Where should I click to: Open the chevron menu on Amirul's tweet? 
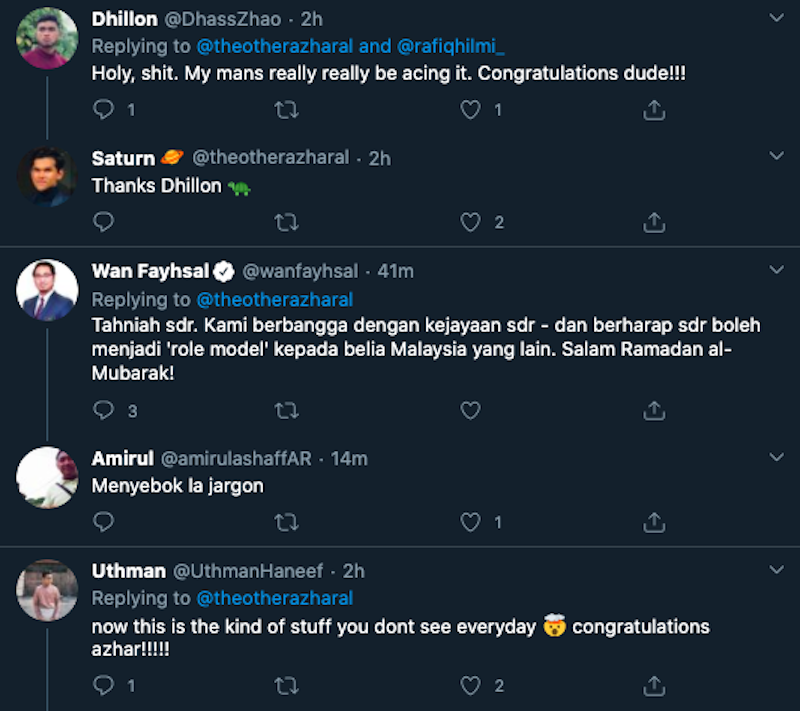[x=777, y=458]
